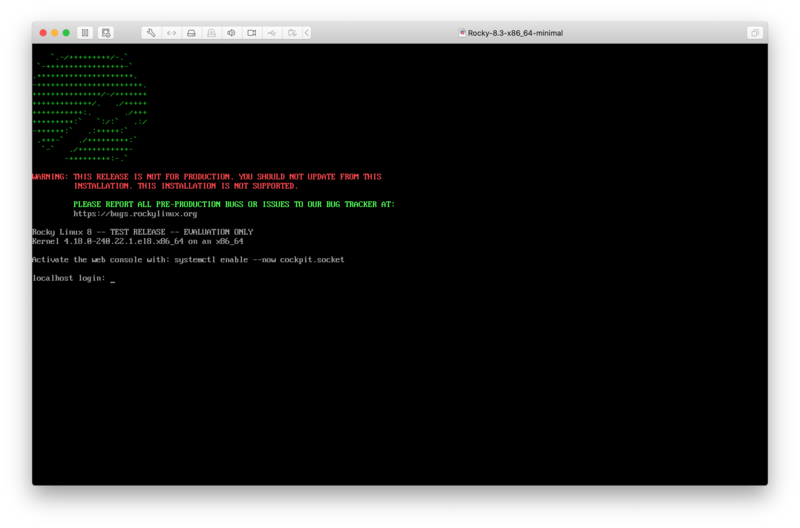Close the VM window with red button
This screenshot has width=800, height=528.
pos(43,33)
